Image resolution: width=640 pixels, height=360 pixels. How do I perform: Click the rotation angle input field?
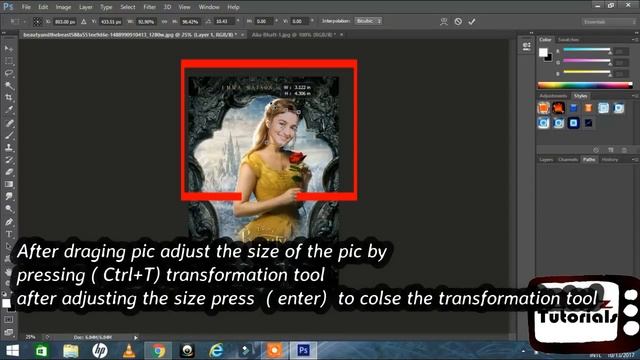224,21
